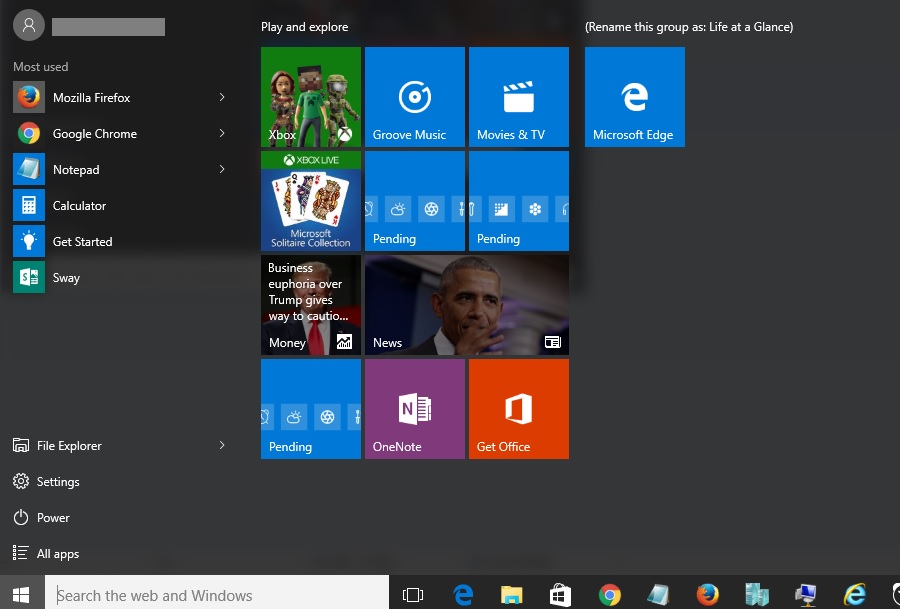The width and height of the screenshot is (900, 609).
Task: Open the Microsoft Solitaire Collection tile
Action: [311, 201]
